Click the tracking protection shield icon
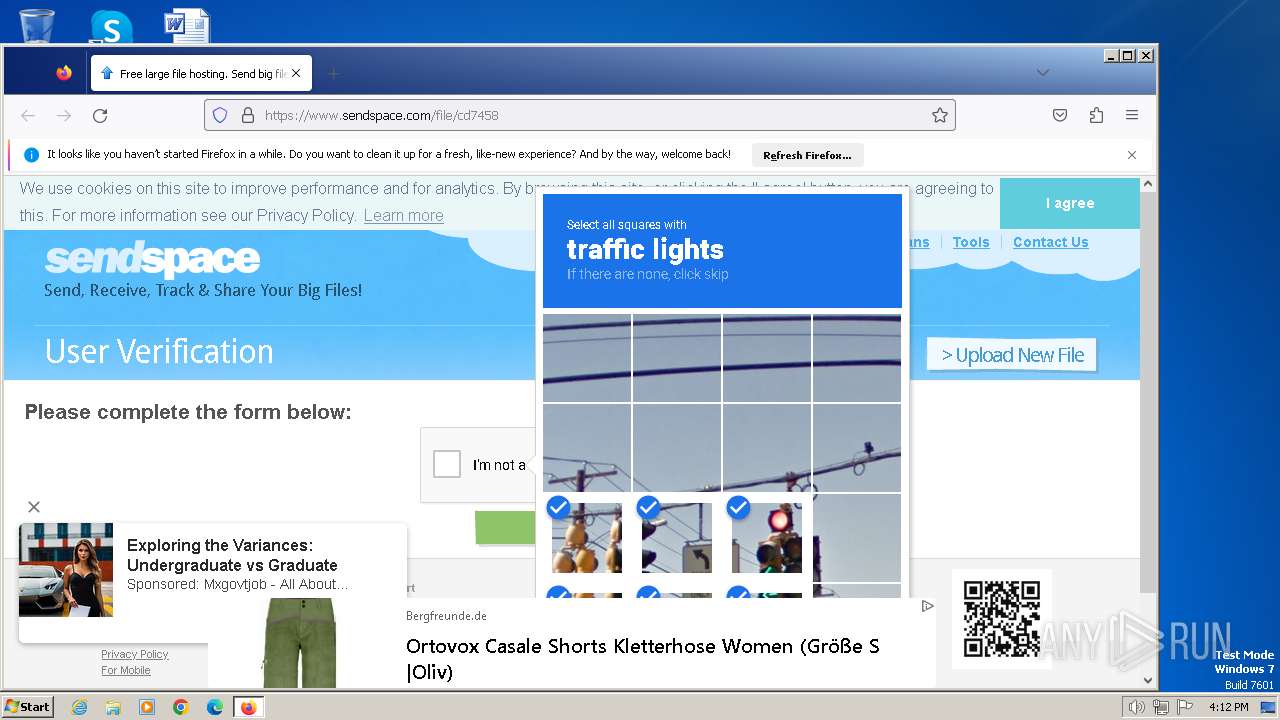Image resolution: width=1280 pixels, height=720 pixels. [x=220, y=115]
